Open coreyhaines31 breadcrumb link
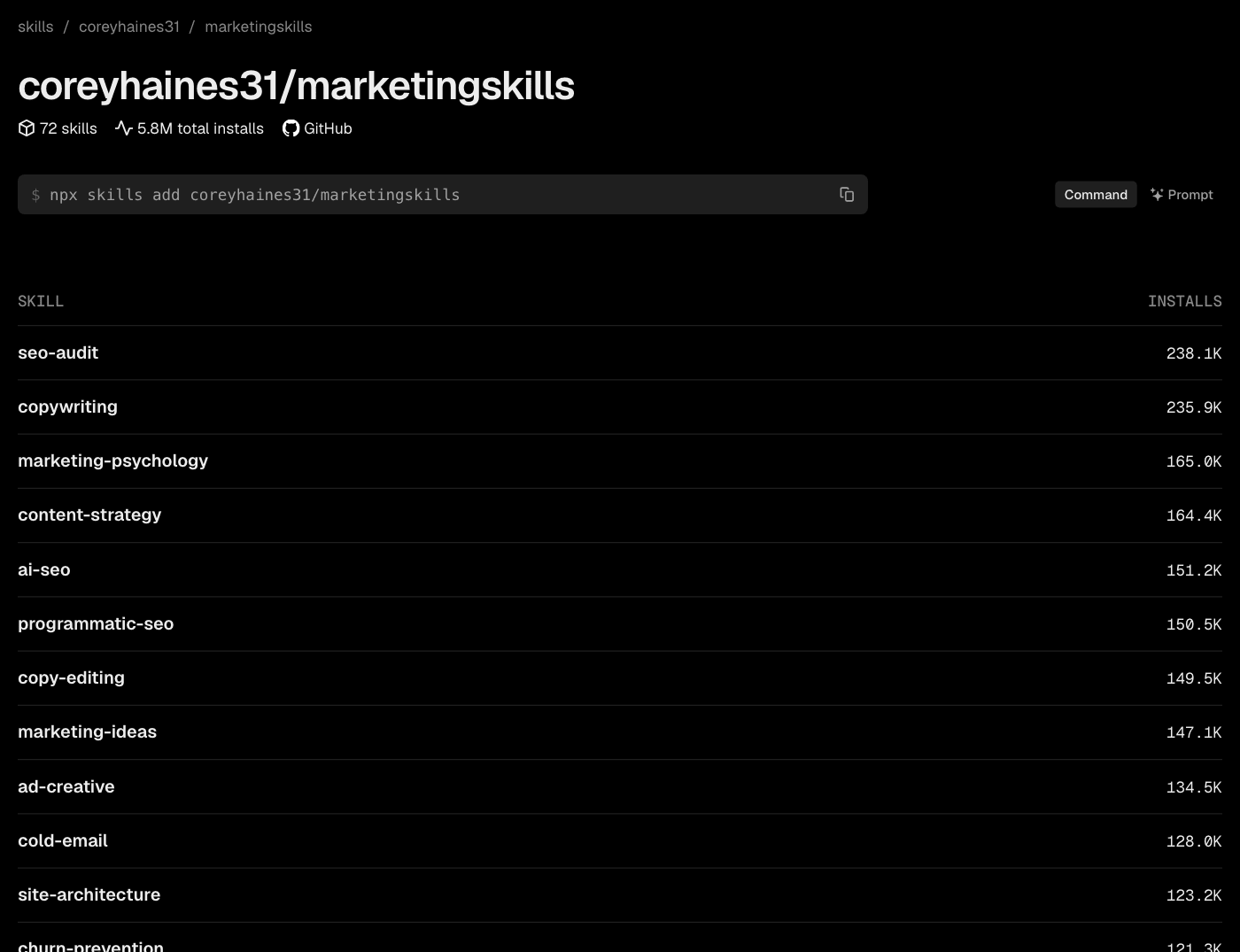Viewport: 1240px width, 952px height. point(129,27)
